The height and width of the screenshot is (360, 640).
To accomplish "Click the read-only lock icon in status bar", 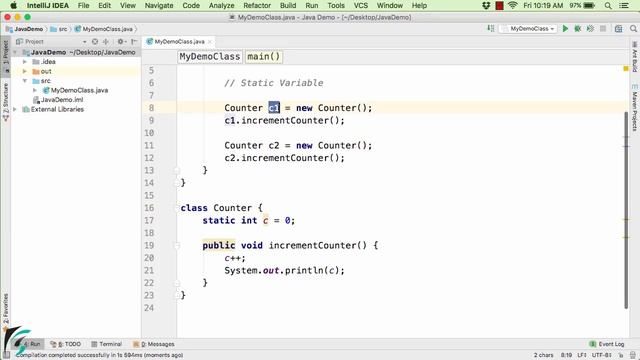I will tap(621, 356).
